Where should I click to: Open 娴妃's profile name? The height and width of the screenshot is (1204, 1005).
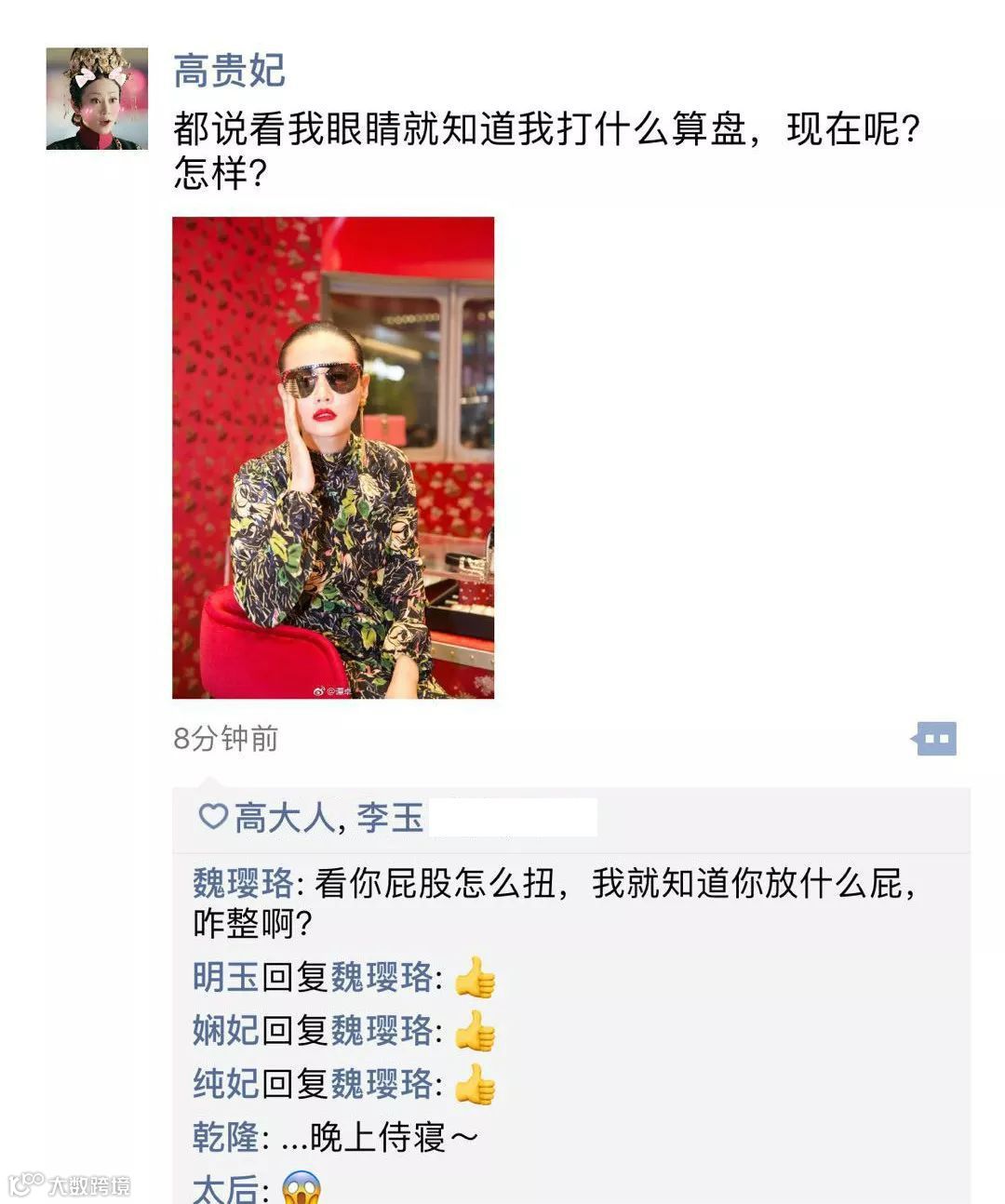pos(226,1031)
